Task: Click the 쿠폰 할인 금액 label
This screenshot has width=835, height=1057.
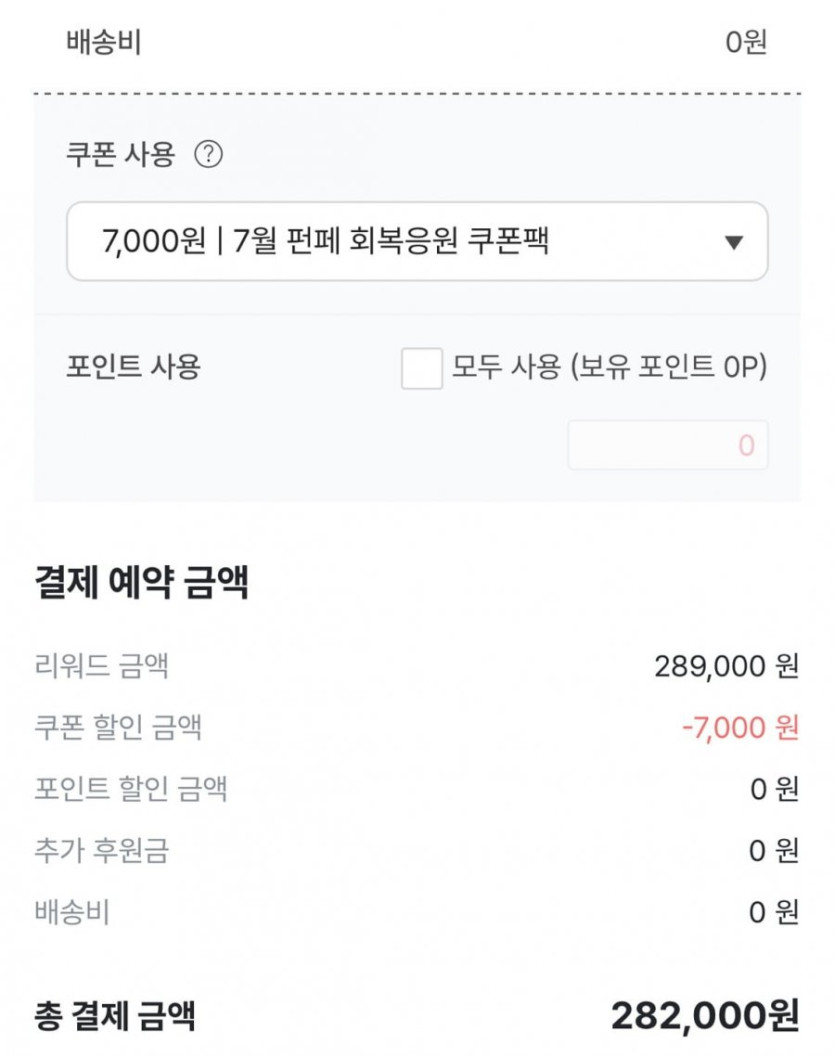Action: coord(118,727)
